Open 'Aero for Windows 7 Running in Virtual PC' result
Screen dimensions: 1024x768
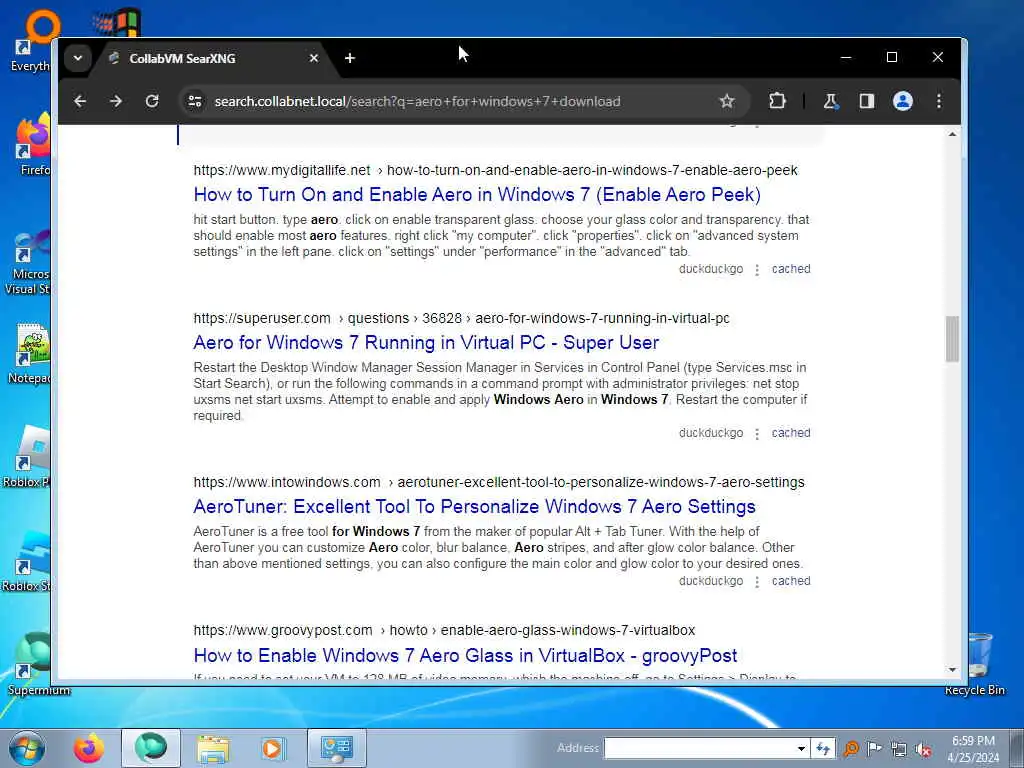[426, 343]
